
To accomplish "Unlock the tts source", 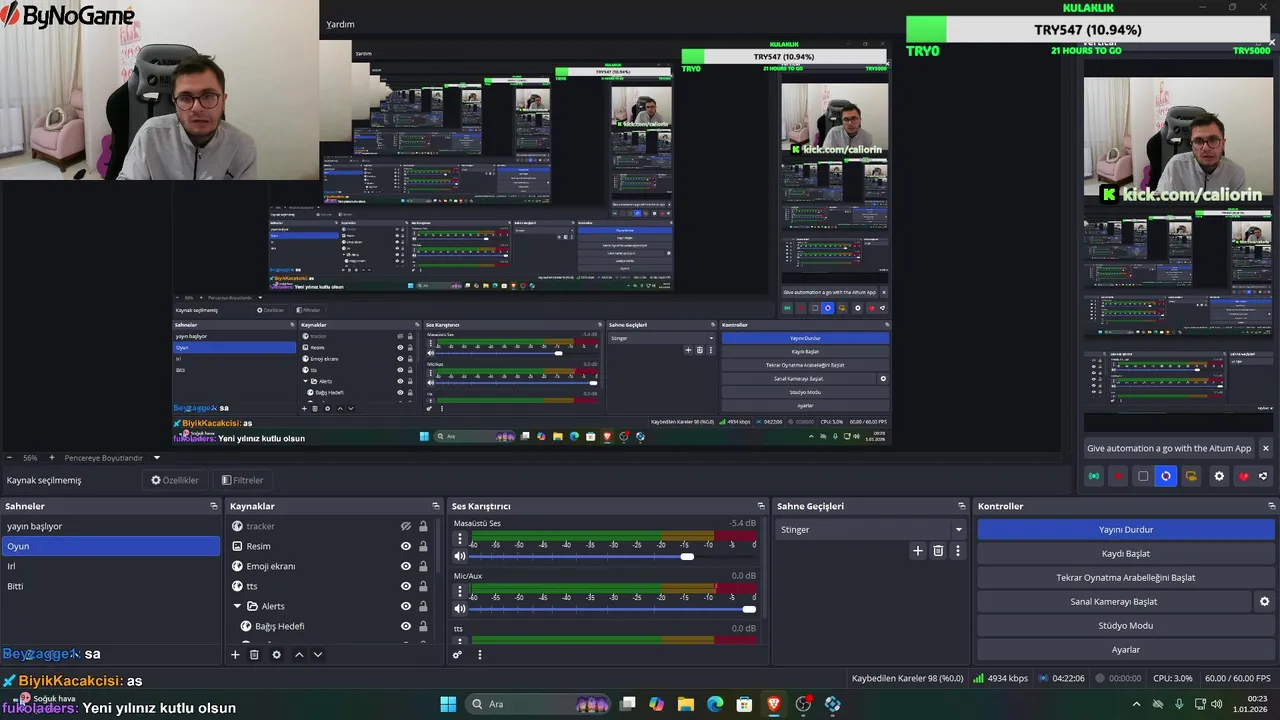I will pos(423,586).
